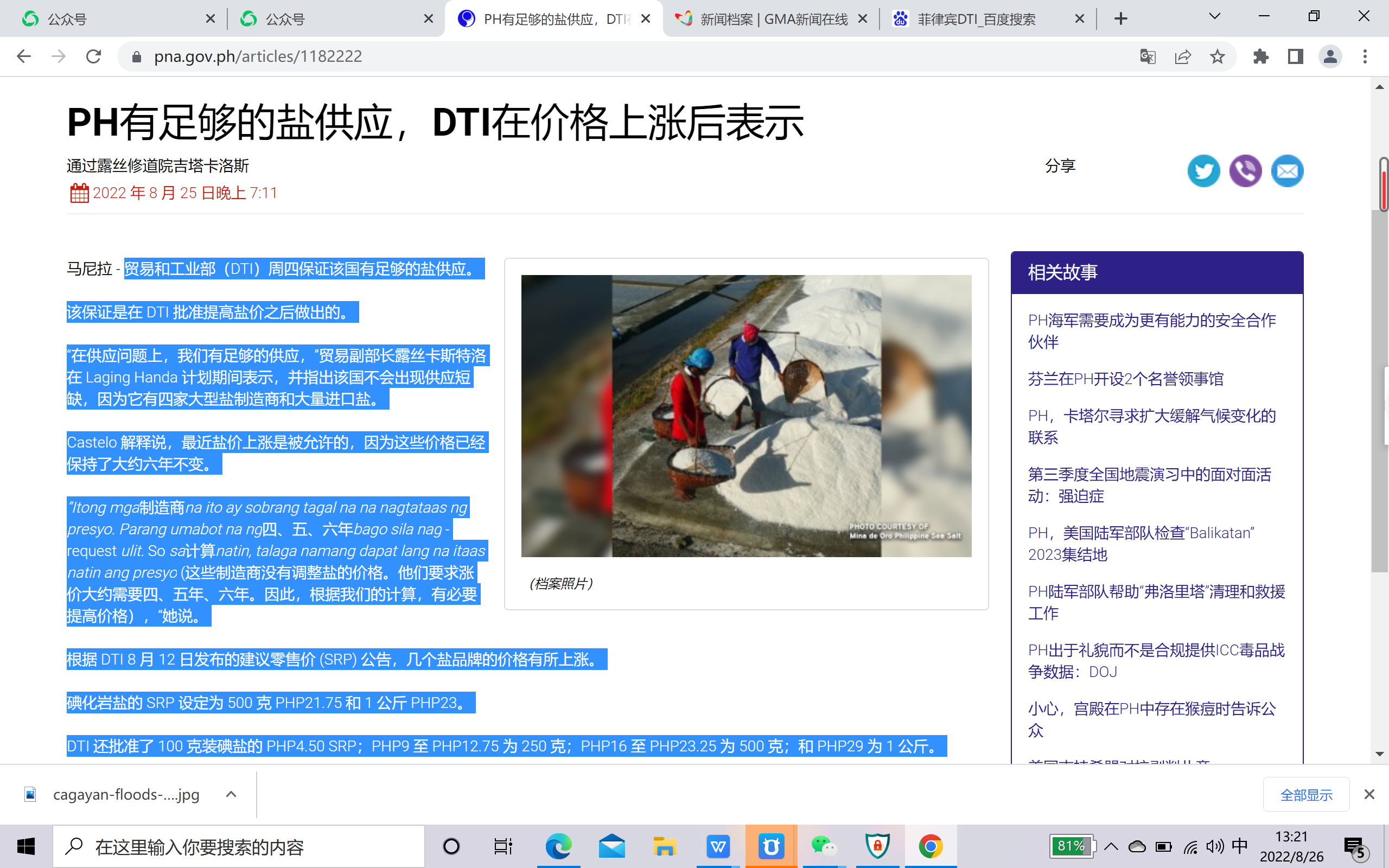Expand options for the cagayan-floods jpg download
Screen dimensions: 1389x868
point(231,795)
